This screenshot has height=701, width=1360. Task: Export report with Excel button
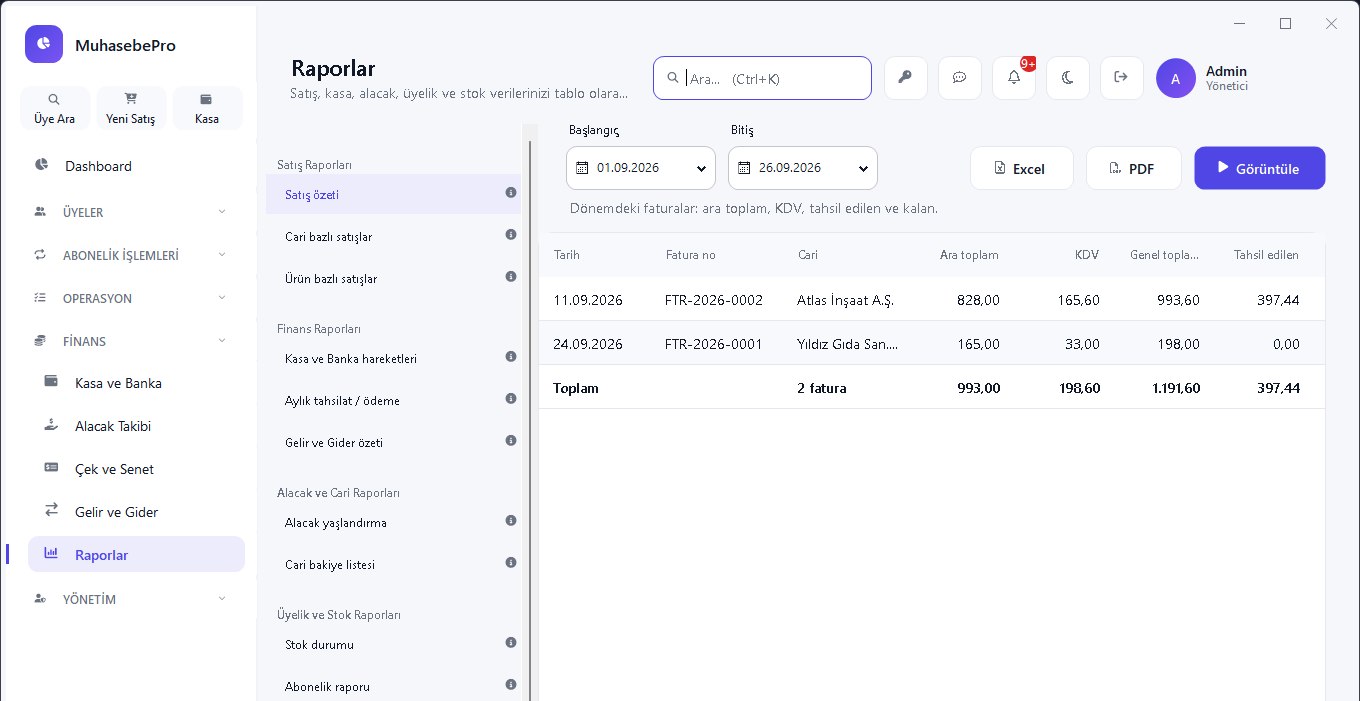click(1022, 168)
